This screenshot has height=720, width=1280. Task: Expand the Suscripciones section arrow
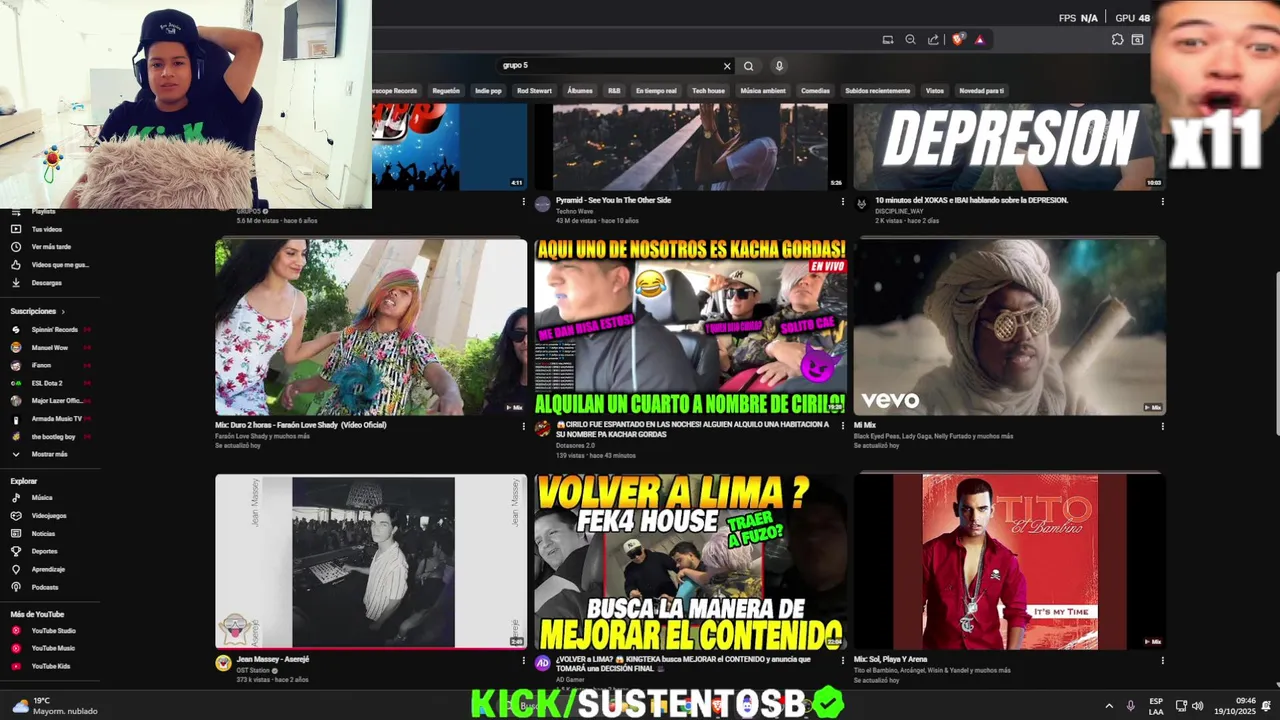pyautogui.click(x=63, y=311)
